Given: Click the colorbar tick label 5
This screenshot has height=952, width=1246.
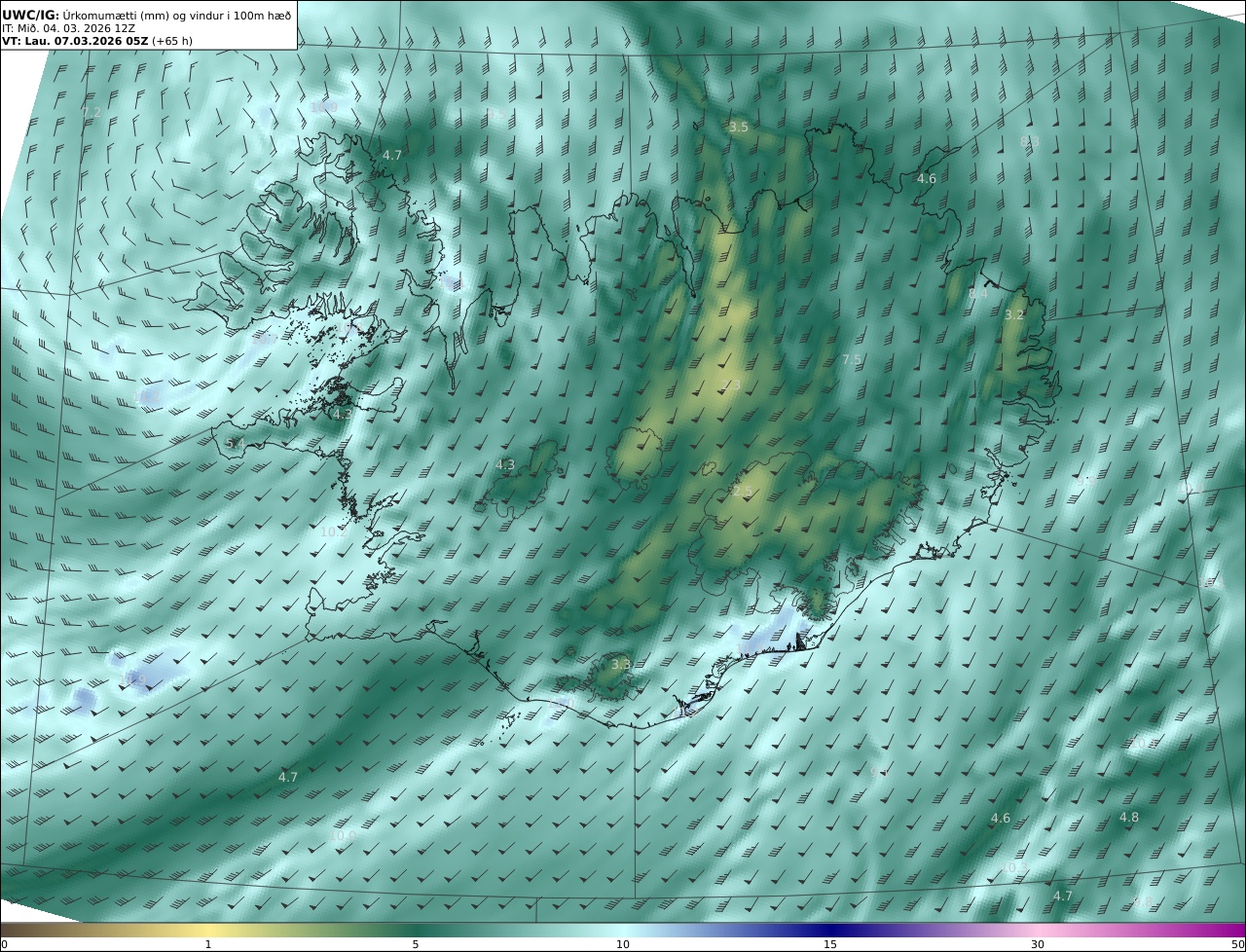Looking at the screenshot, I should [x=416, y=944].
